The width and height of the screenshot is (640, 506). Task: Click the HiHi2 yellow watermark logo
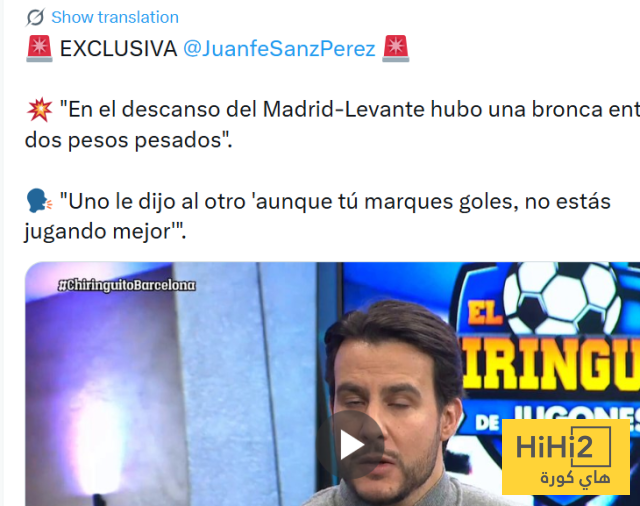[x=566, y=457]
